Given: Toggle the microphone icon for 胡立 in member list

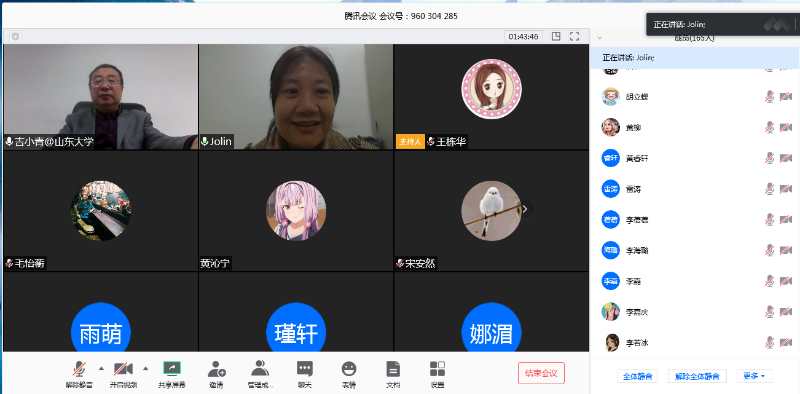Looking at the screenshot, I should pyautogui.click(x=769, y=96).
